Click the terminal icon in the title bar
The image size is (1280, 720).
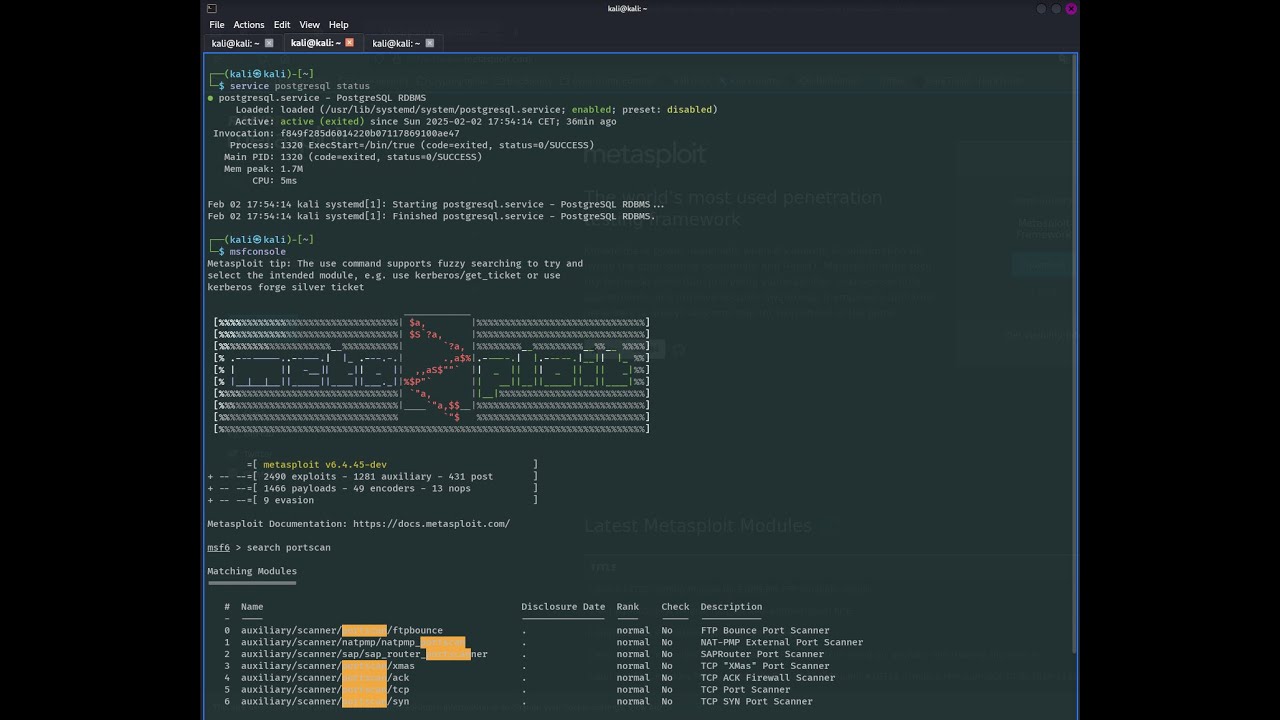[212, 9]
